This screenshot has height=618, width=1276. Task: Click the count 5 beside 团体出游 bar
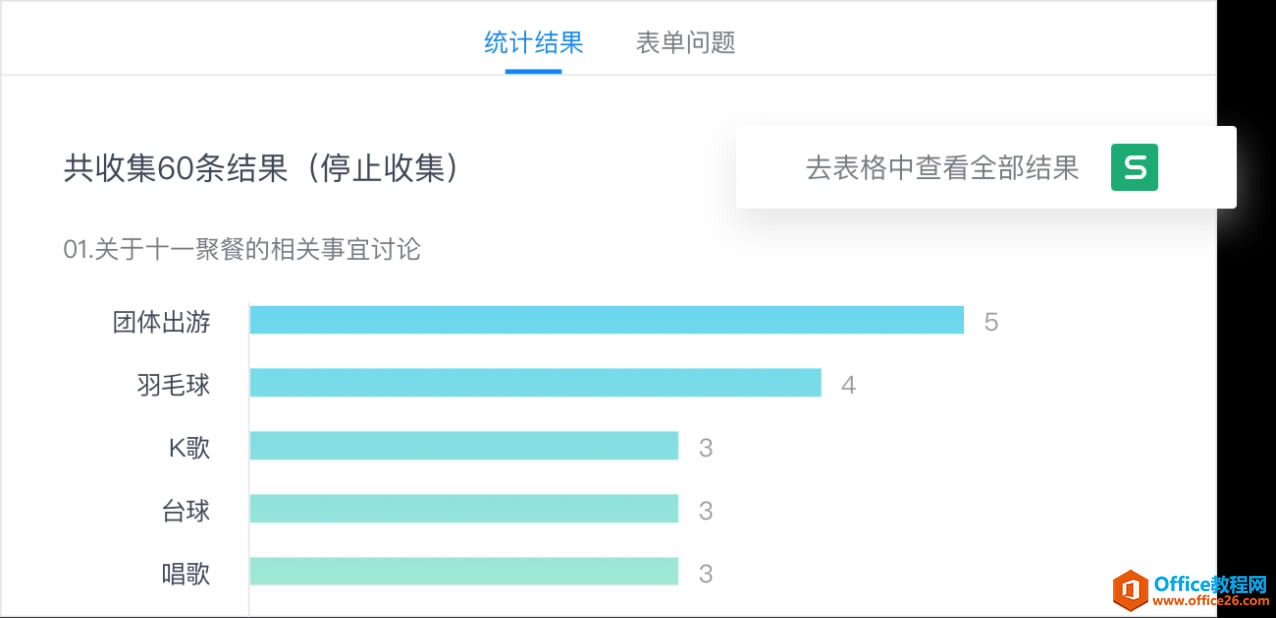click(990, 322)
